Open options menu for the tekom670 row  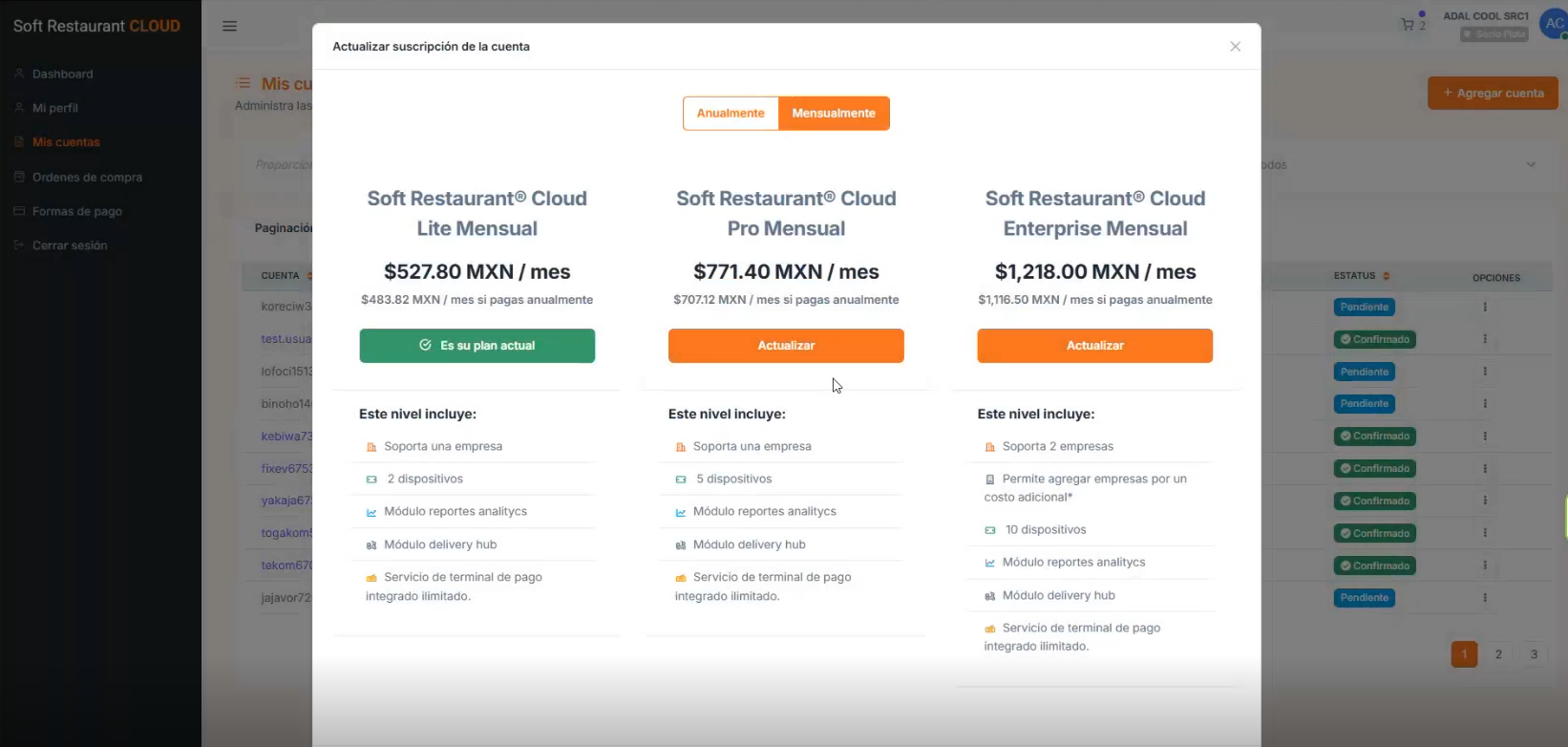[1485, 566]
